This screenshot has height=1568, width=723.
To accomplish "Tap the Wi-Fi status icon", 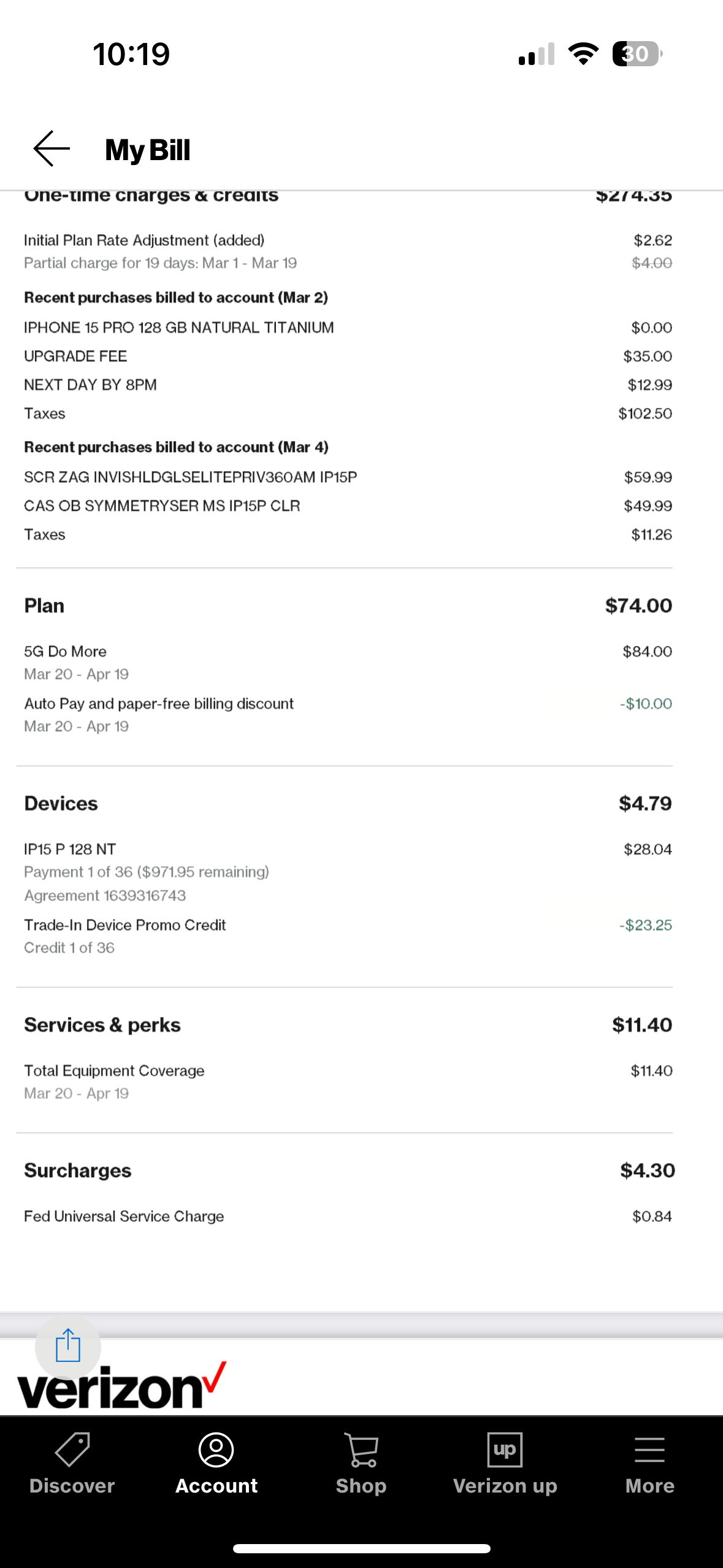I will tap(583, 54).
